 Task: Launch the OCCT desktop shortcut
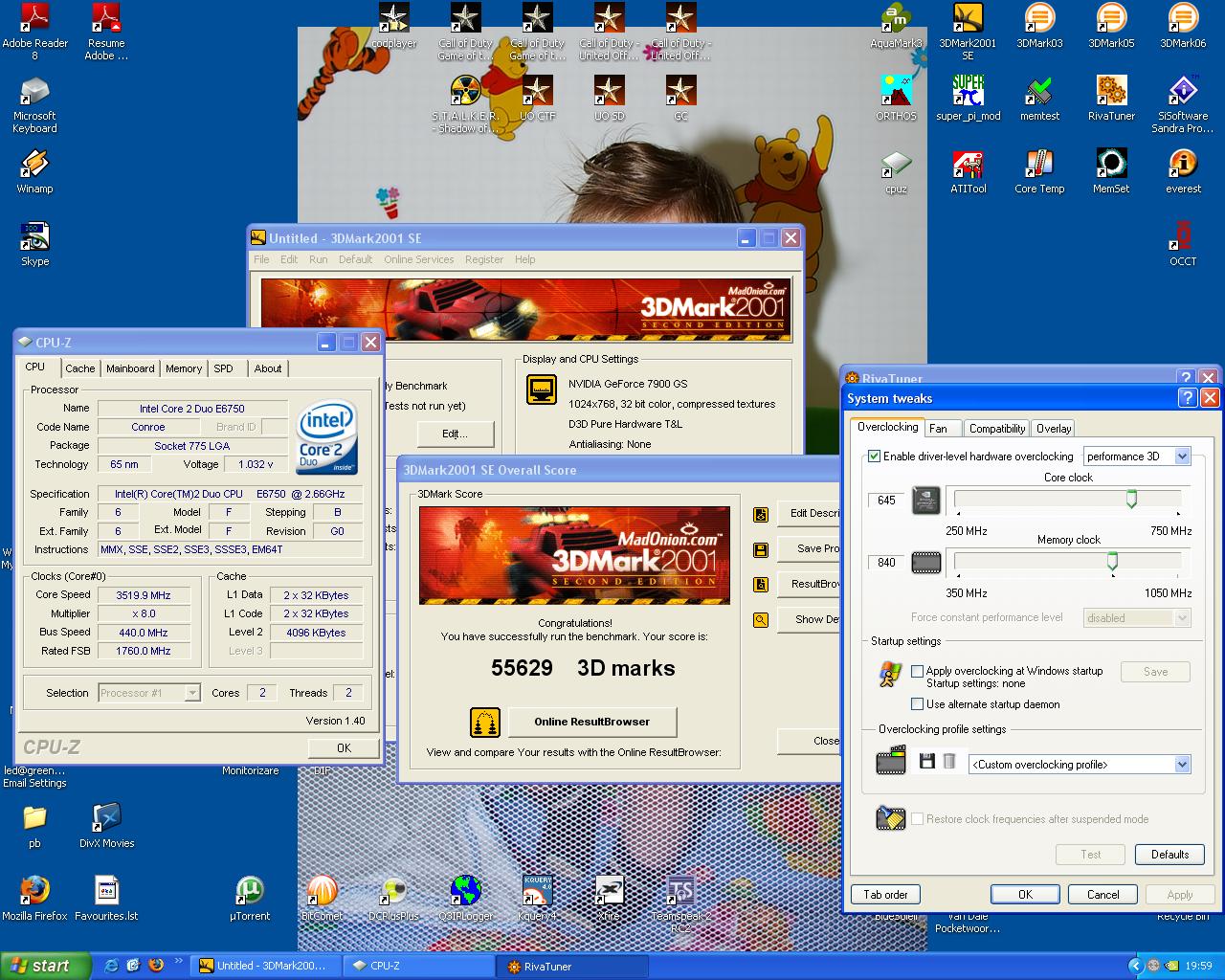(x=1183, y=244)
